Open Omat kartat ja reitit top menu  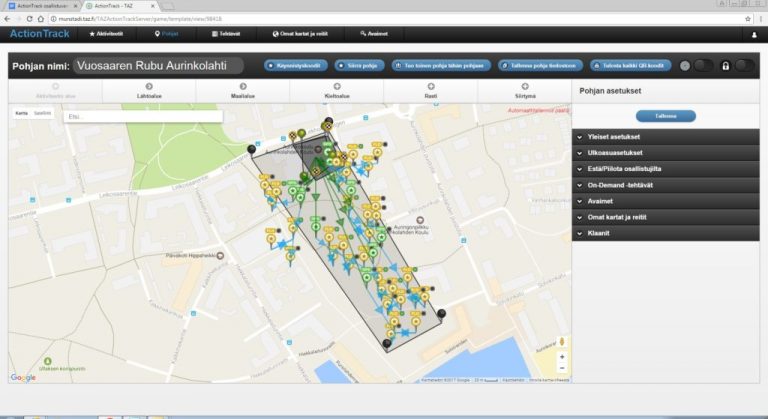[x=300, y=34]
